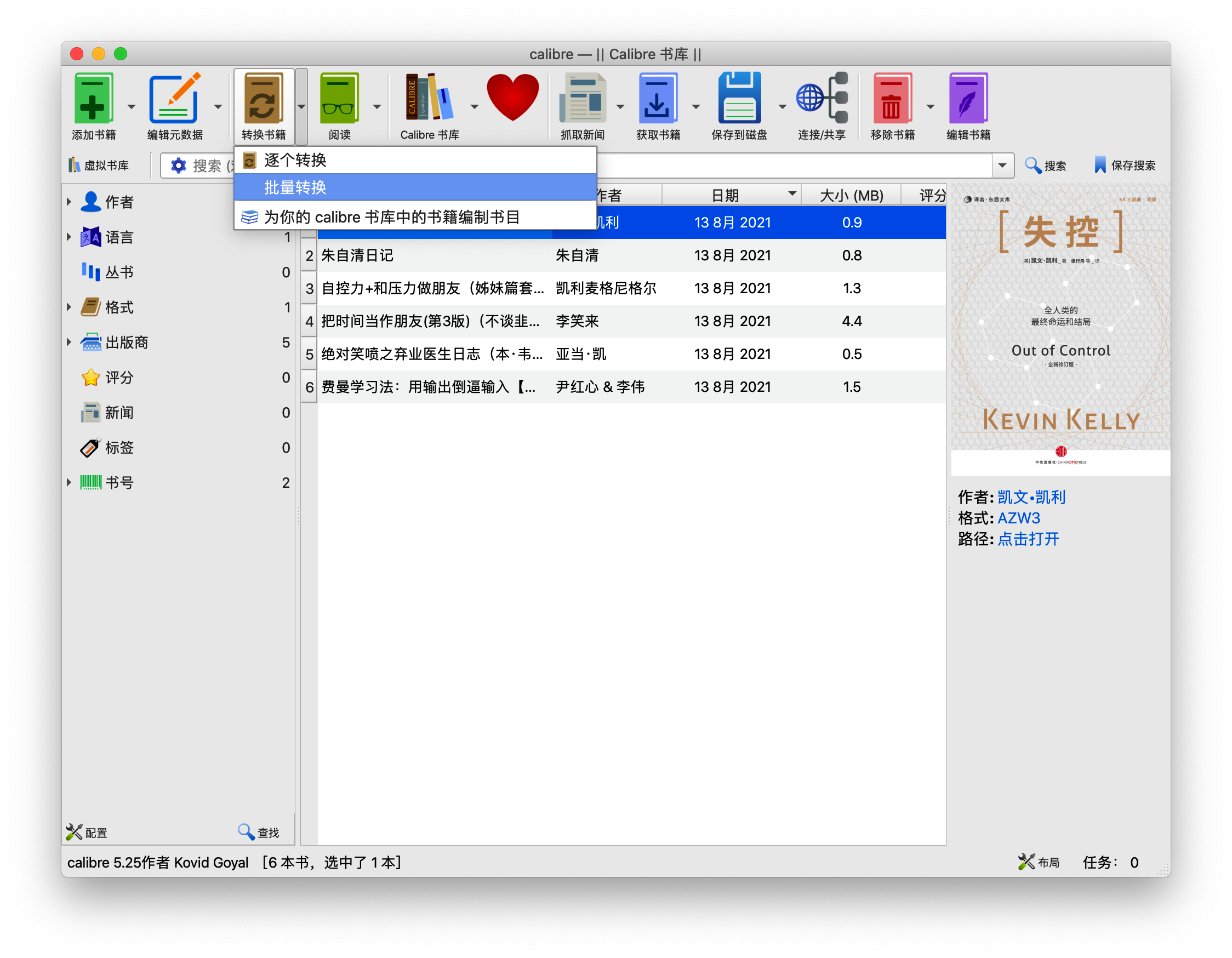Click the 配置 configure button
Screen dimensions: 1232x958
tap(87, 832)
